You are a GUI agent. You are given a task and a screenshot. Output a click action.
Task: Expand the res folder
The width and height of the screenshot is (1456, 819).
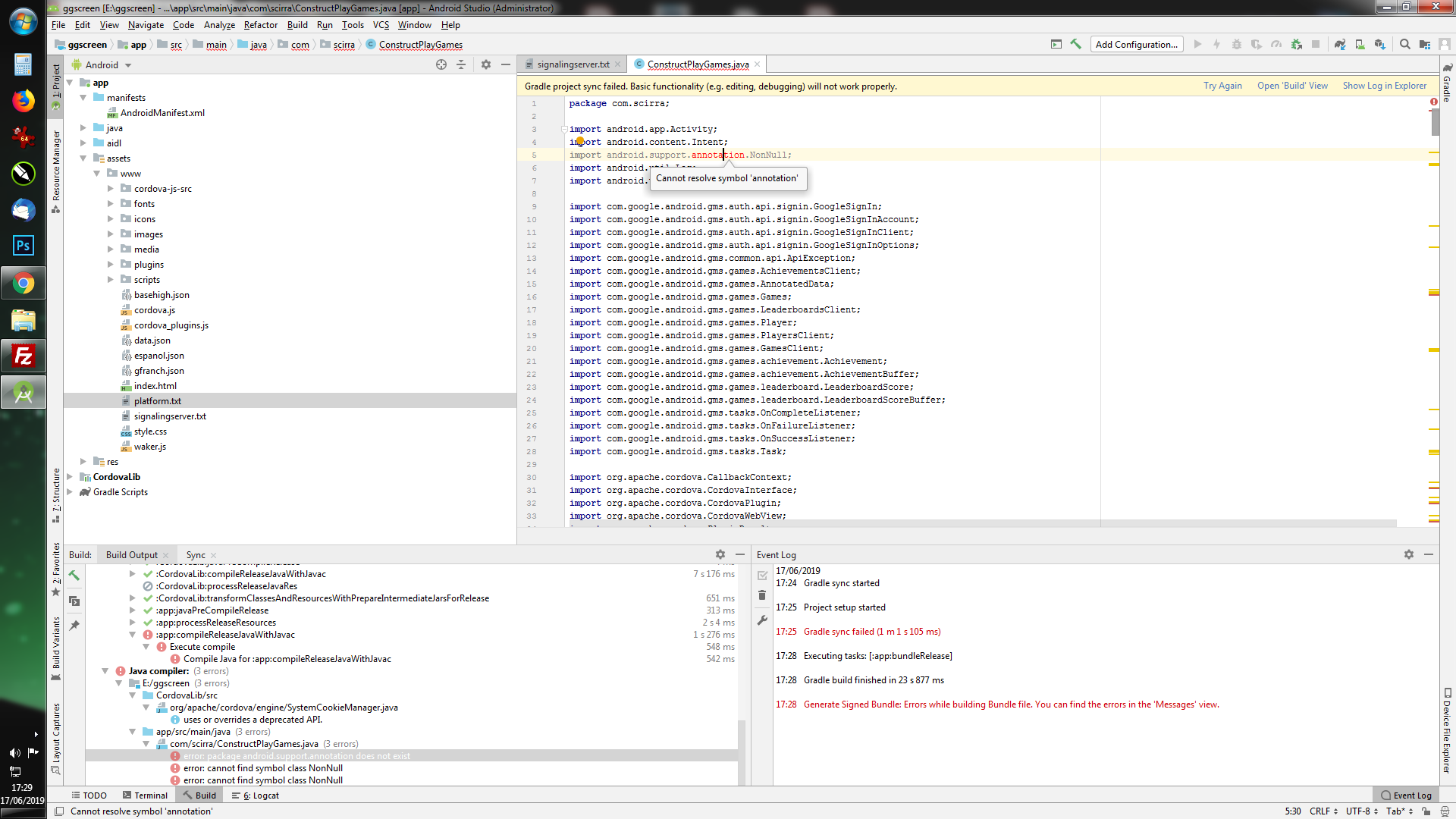(x=83, y=461)
